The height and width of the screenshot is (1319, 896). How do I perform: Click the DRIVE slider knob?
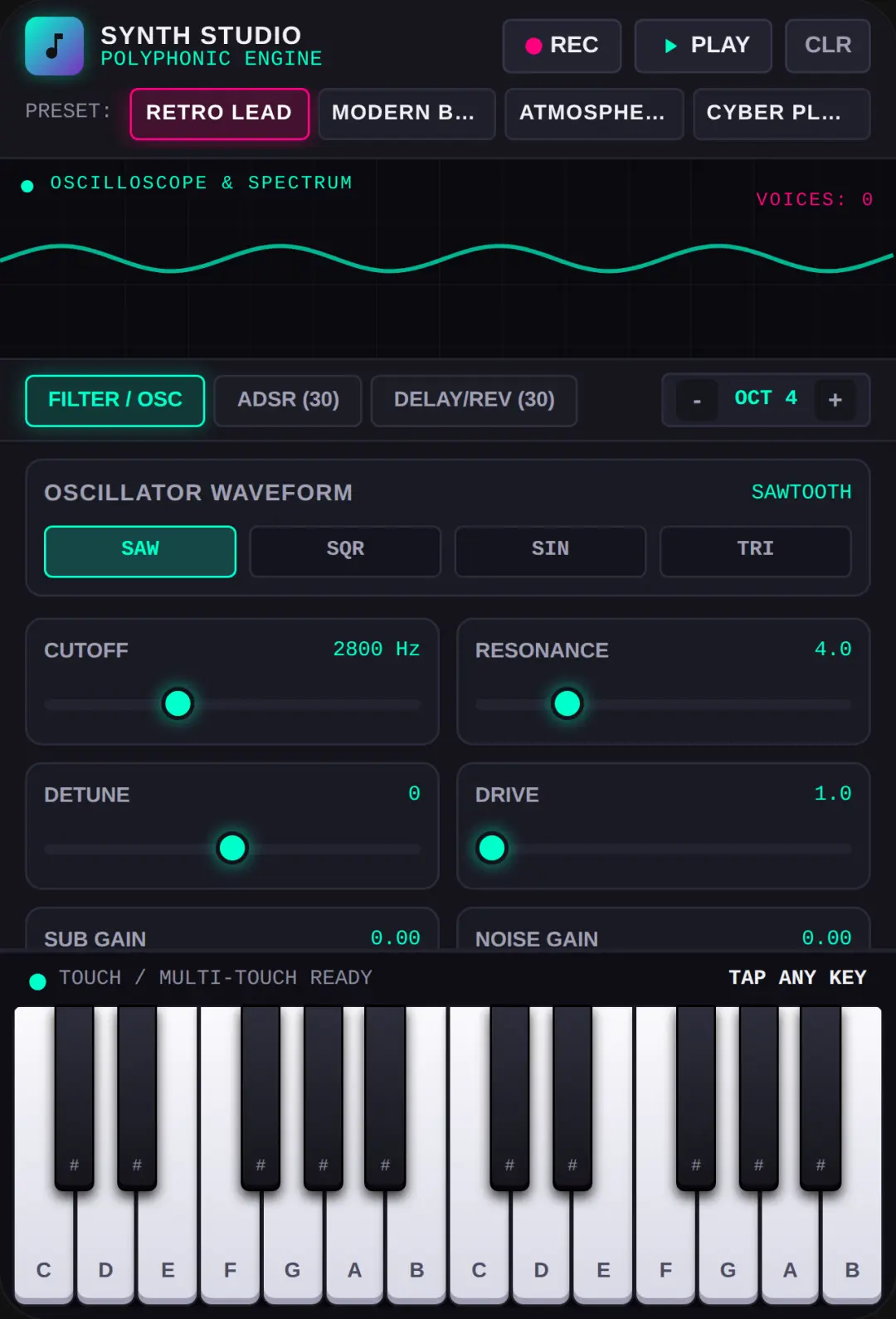click(492, 848)
